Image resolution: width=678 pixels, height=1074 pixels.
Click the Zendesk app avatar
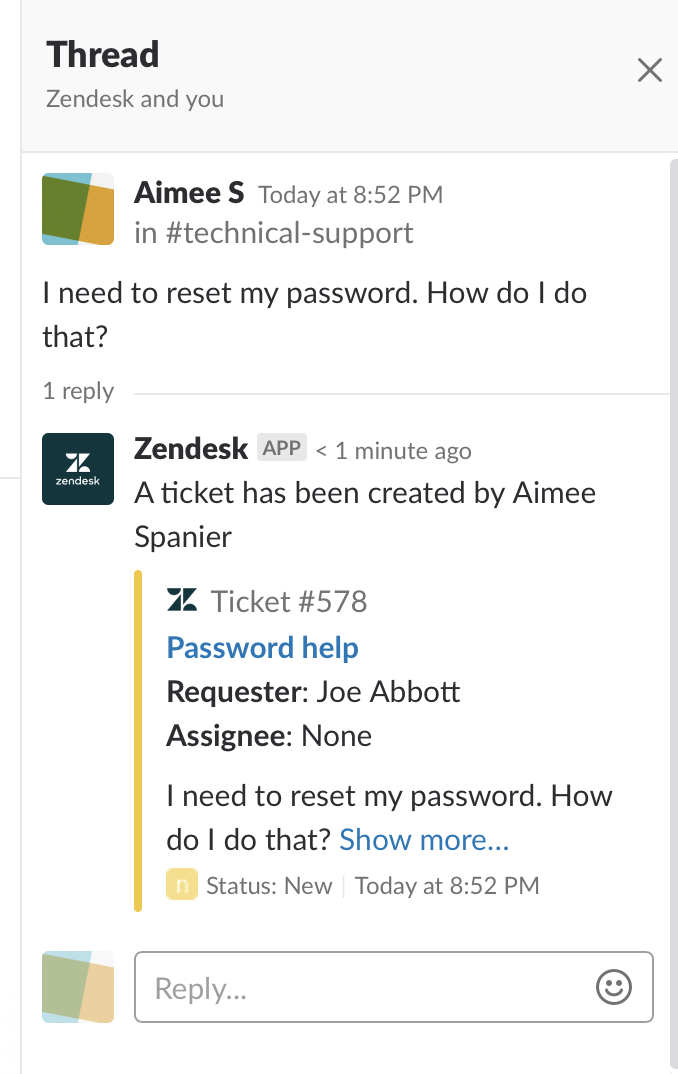(x=78, y=469)
